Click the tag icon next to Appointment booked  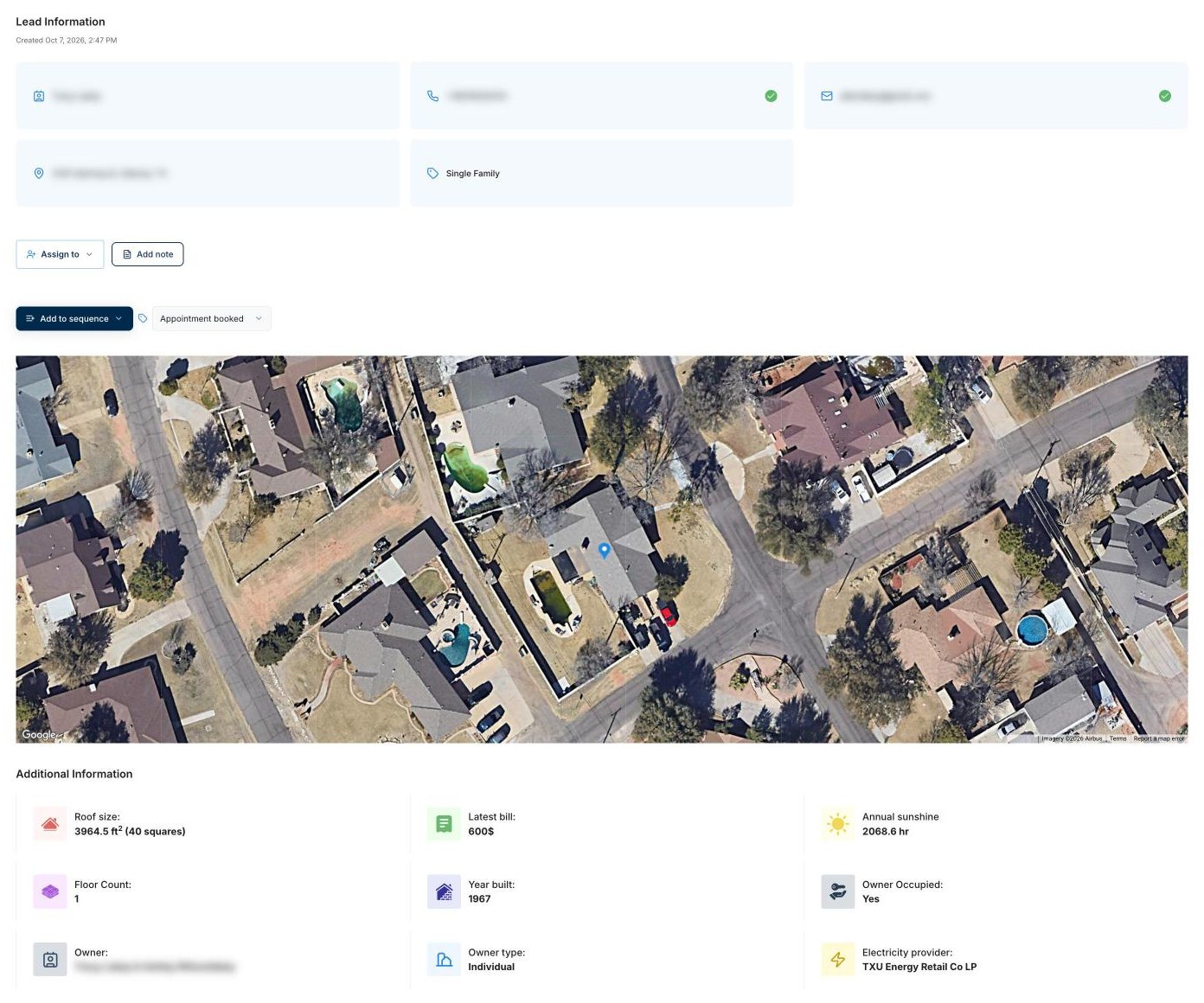tap(143, 318)
